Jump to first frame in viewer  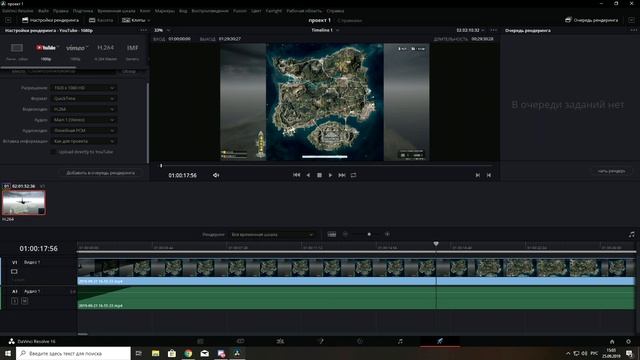[297, 175]
